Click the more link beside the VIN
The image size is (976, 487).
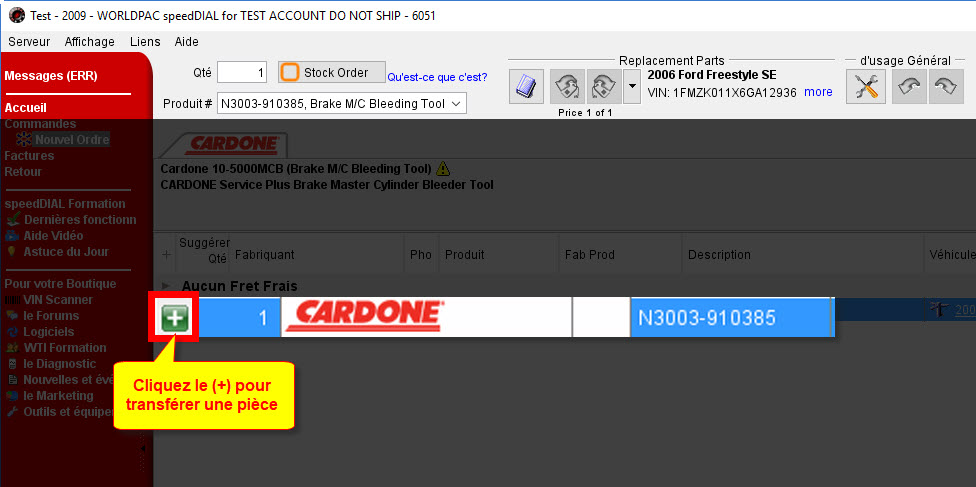pos(818,92)
